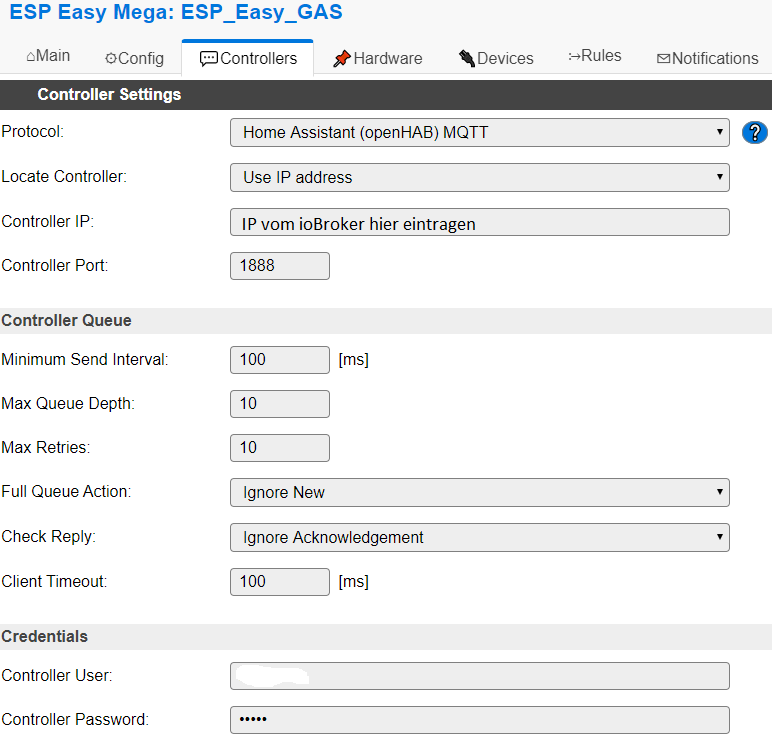Go to the Devices tab
772x735 pixels.
(496, 58)
